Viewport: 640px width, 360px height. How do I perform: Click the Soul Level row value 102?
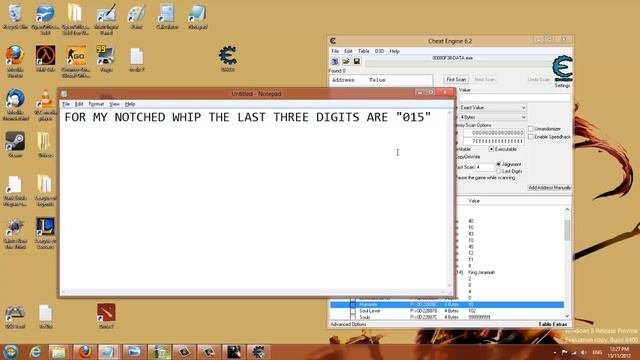(x=472, y=311)
